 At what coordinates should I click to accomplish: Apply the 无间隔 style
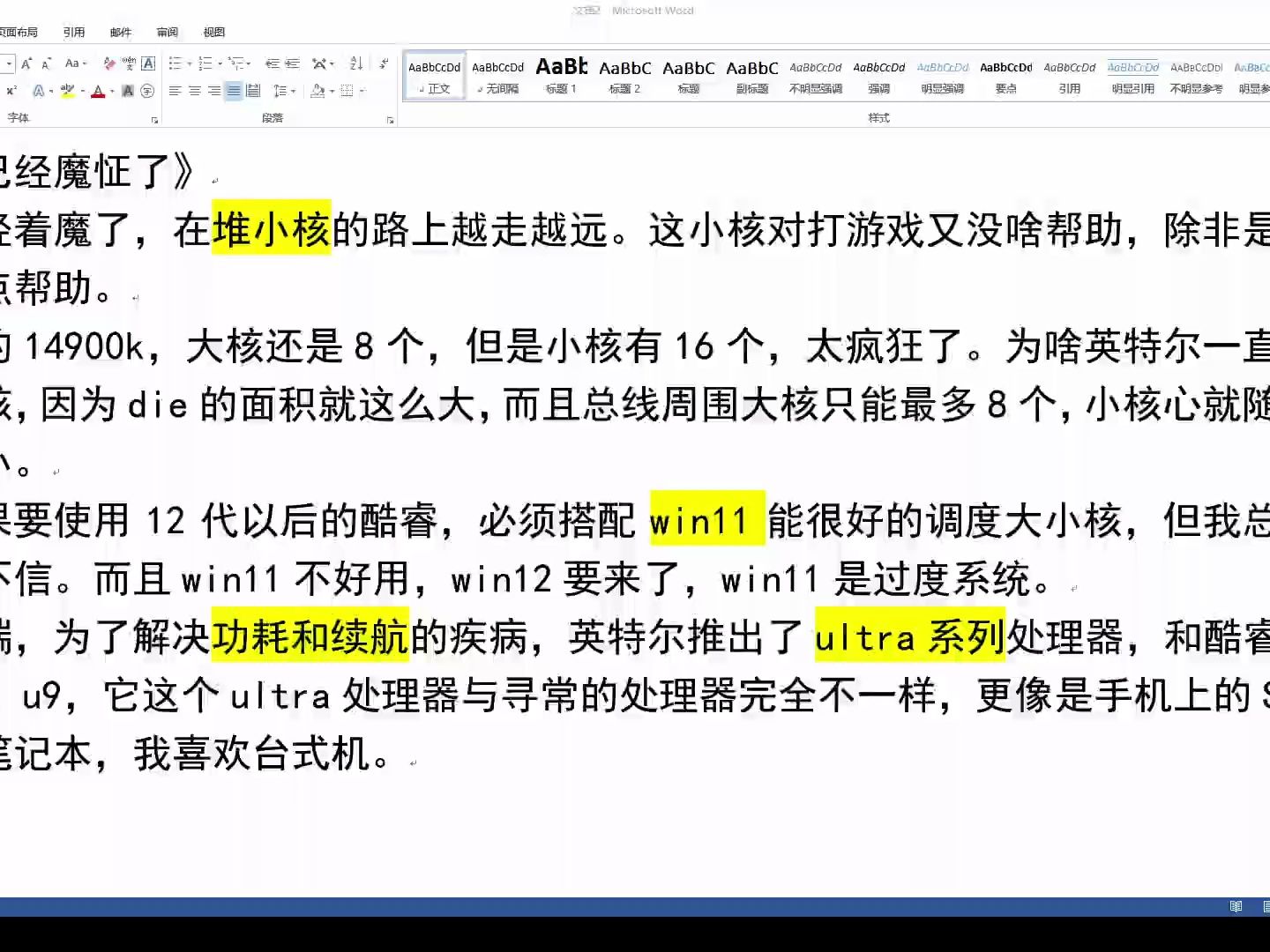(x=498, y=76)
